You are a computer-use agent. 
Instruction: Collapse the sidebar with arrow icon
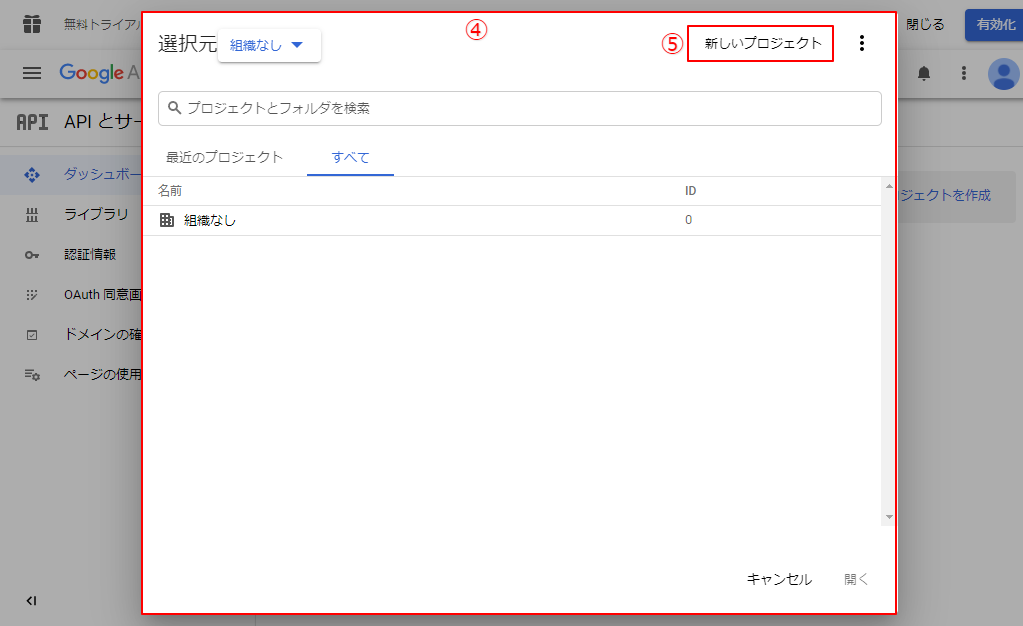tap(31, 601)
